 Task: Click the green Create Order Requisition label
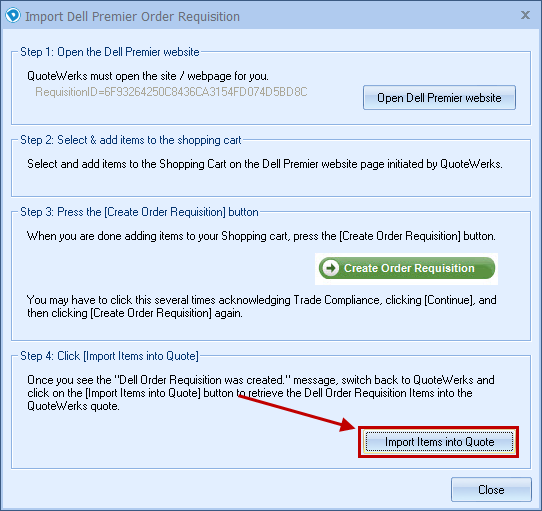pyautogui.click(x=409, y=268)
